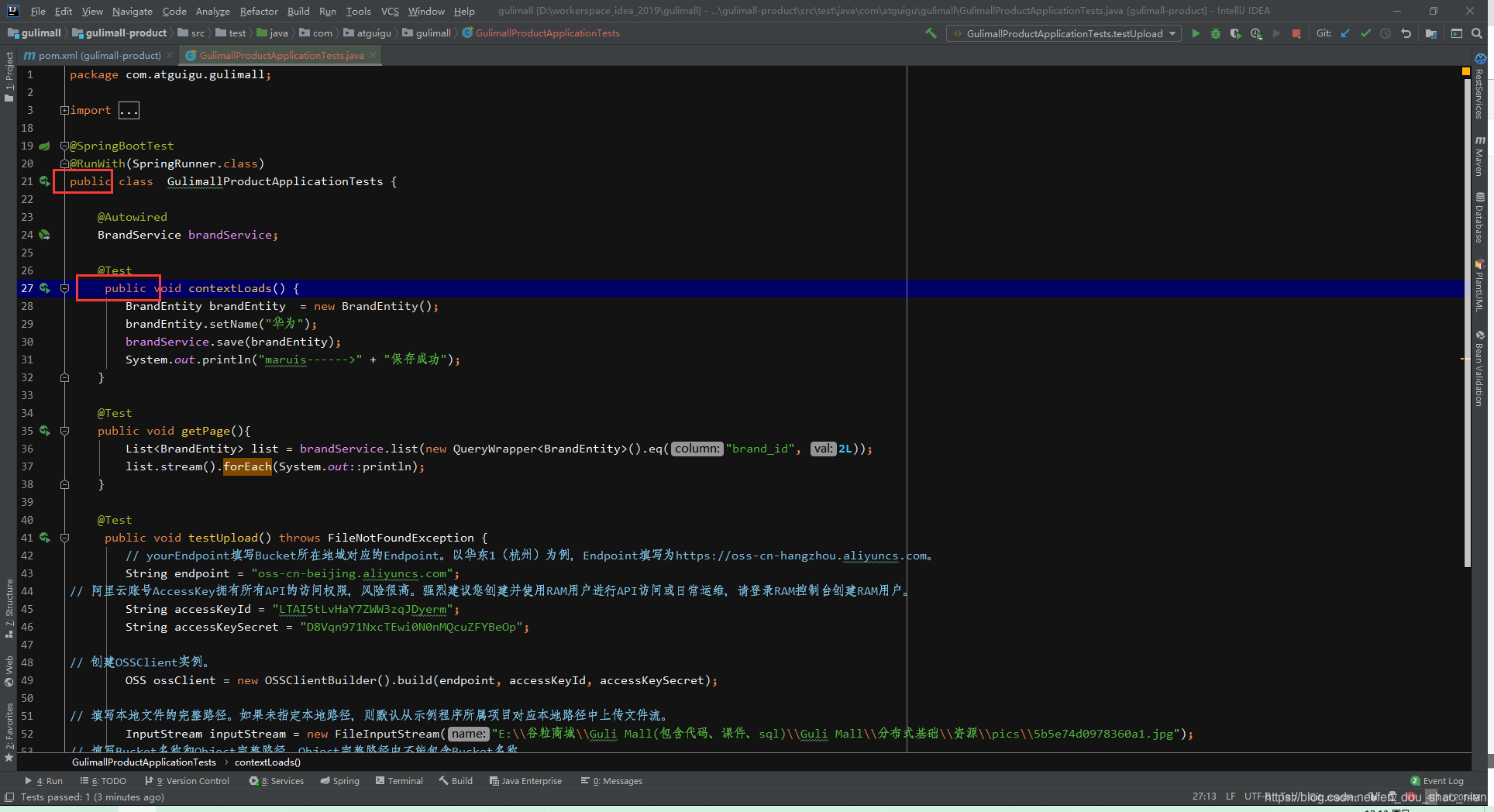Viewport: 1494px width, 812px height.
Task: Open the Maven side panel
Action: tap(1479, 156)
